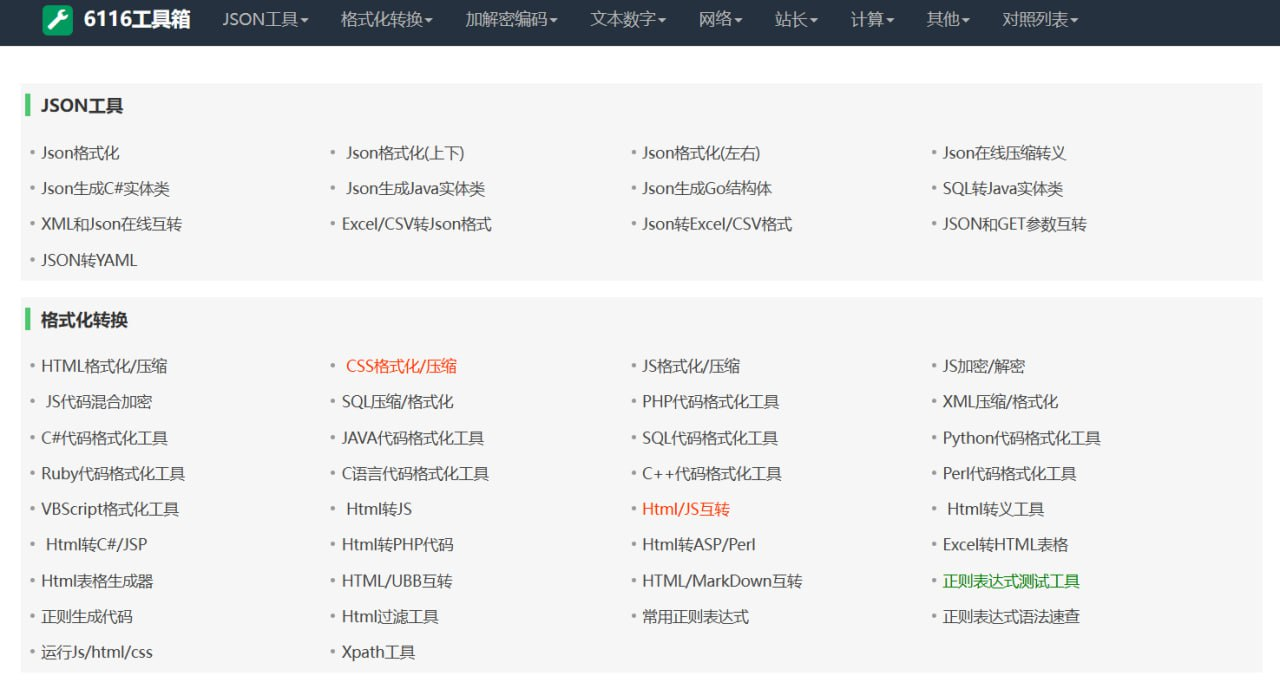The image size is (1280, 682).
Task: Open HTML/MarkDown互转 tool
Action: [722, 581]
